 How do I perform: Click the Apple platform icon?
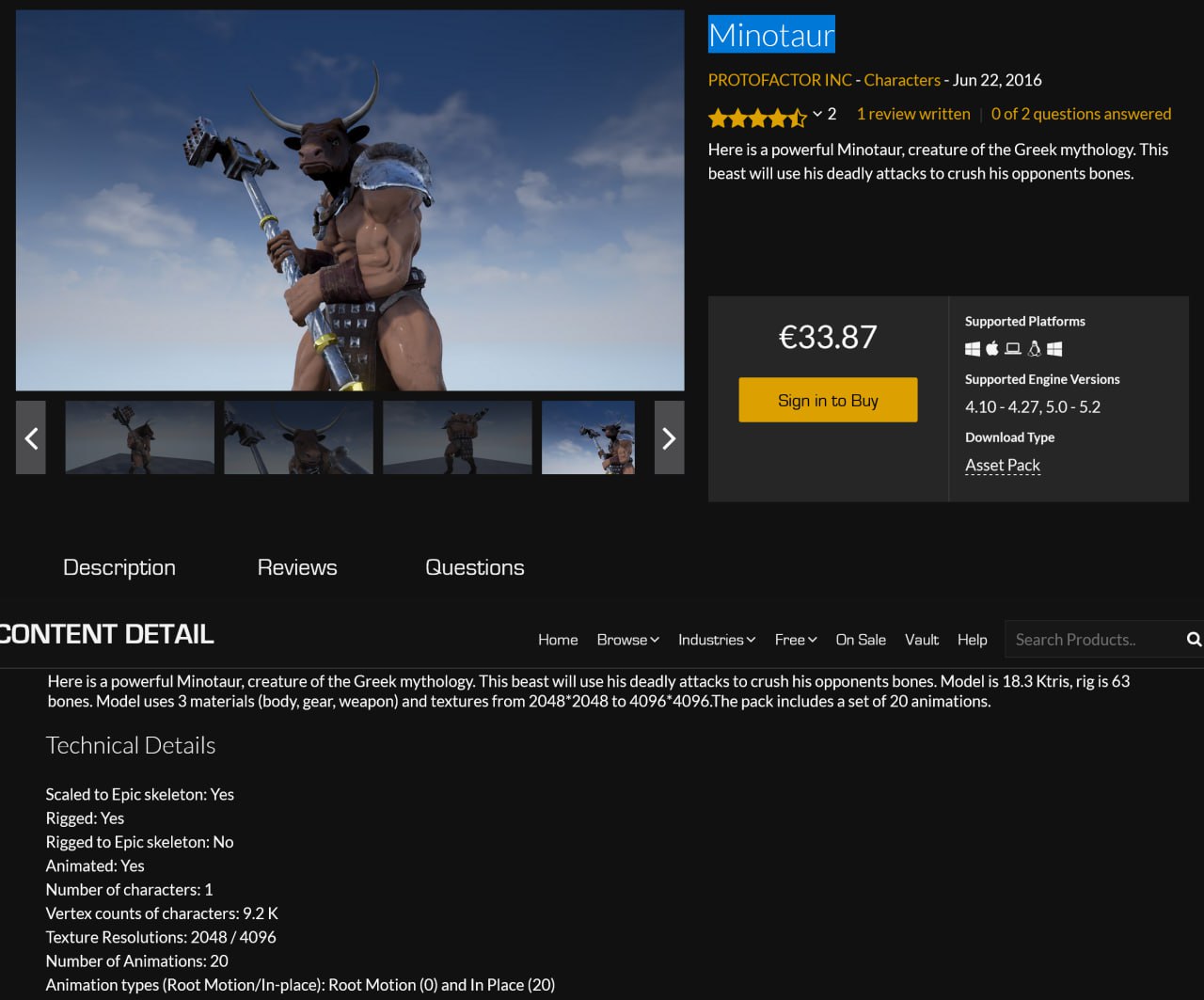coord(992,349)
